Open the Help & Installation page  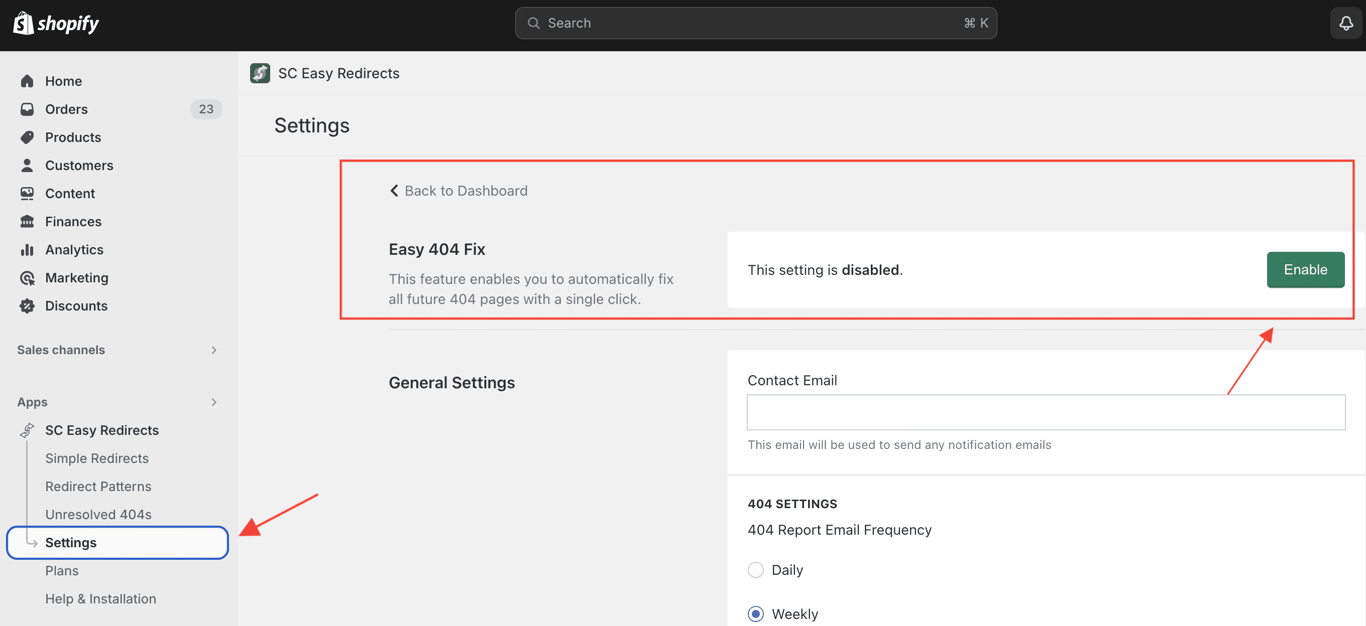coord(100,598)
